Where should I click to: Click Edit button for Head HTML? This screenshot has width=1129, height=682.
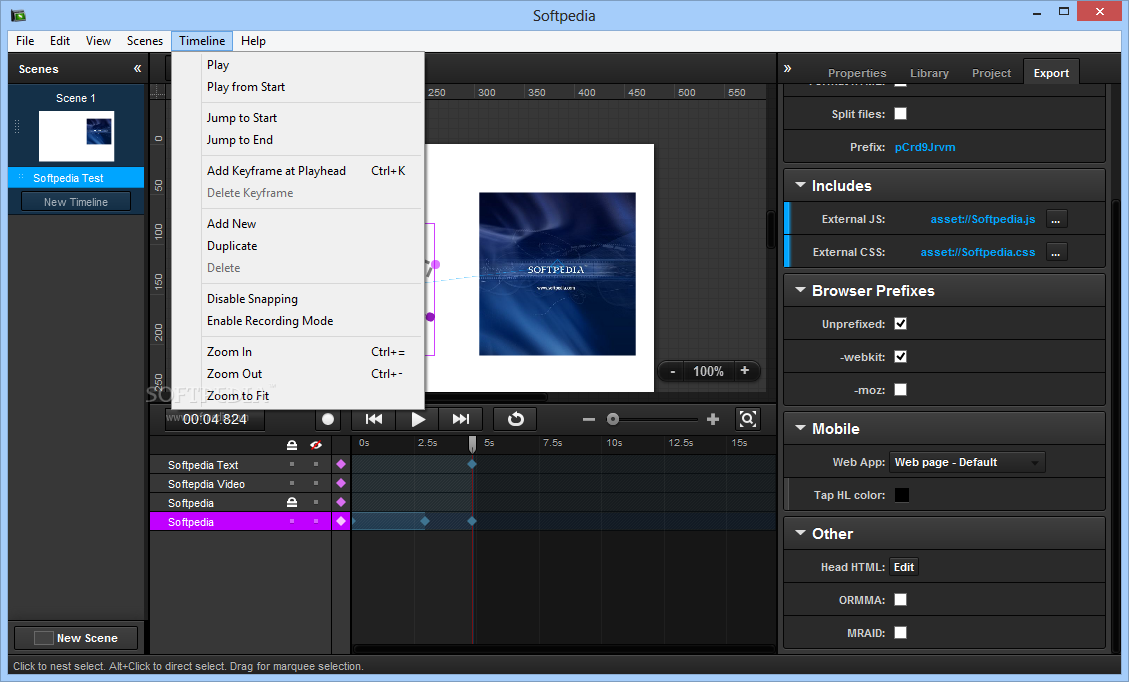coord(904,567)
